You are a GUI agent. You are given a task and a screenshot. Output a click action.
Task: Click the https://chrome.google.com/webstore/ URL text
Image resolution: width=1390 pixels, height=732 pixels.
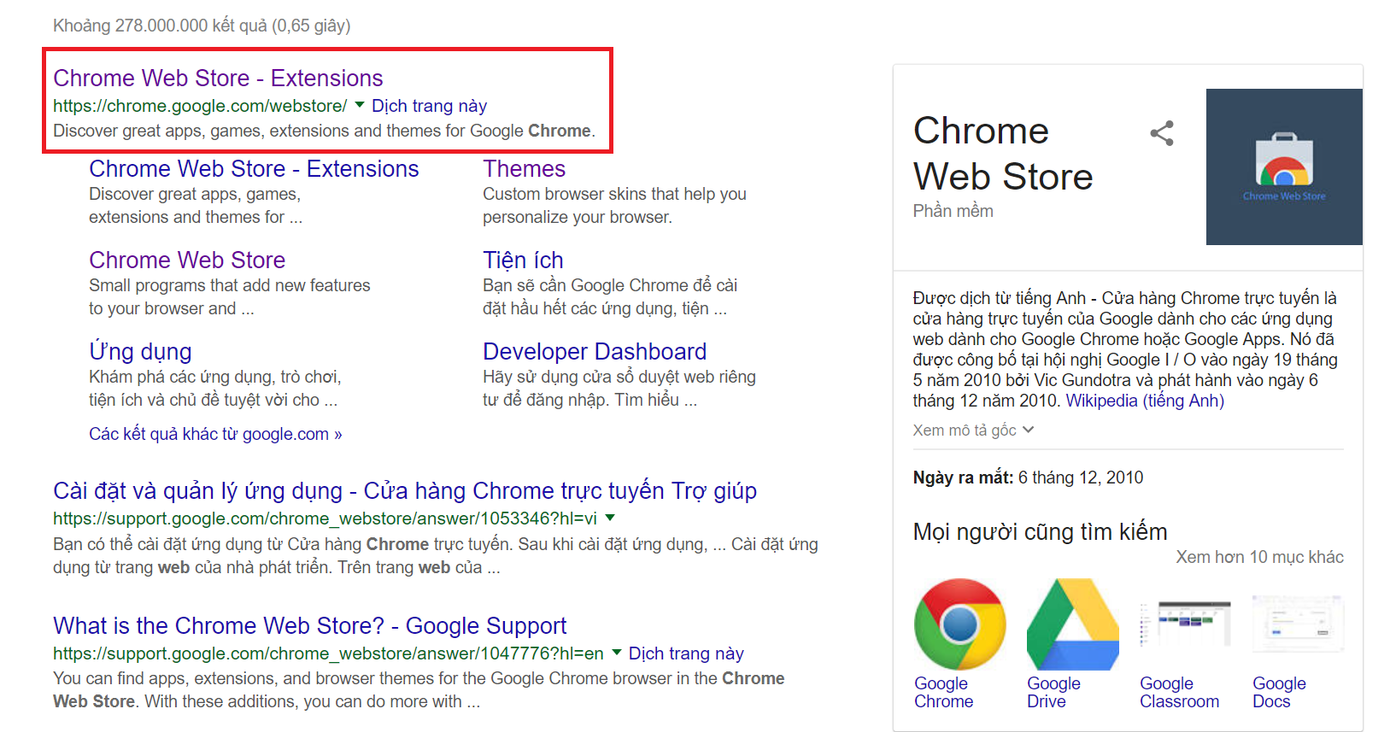coord(200,105)
